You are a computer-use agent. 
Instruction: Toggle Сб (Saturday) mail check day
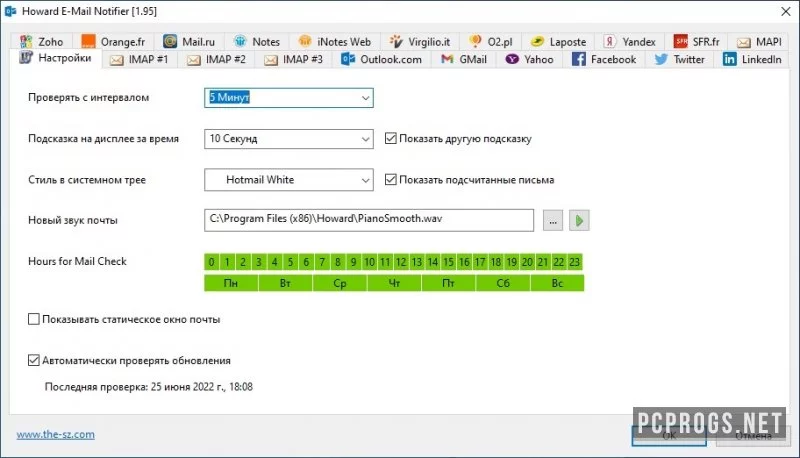click(503, 283)
